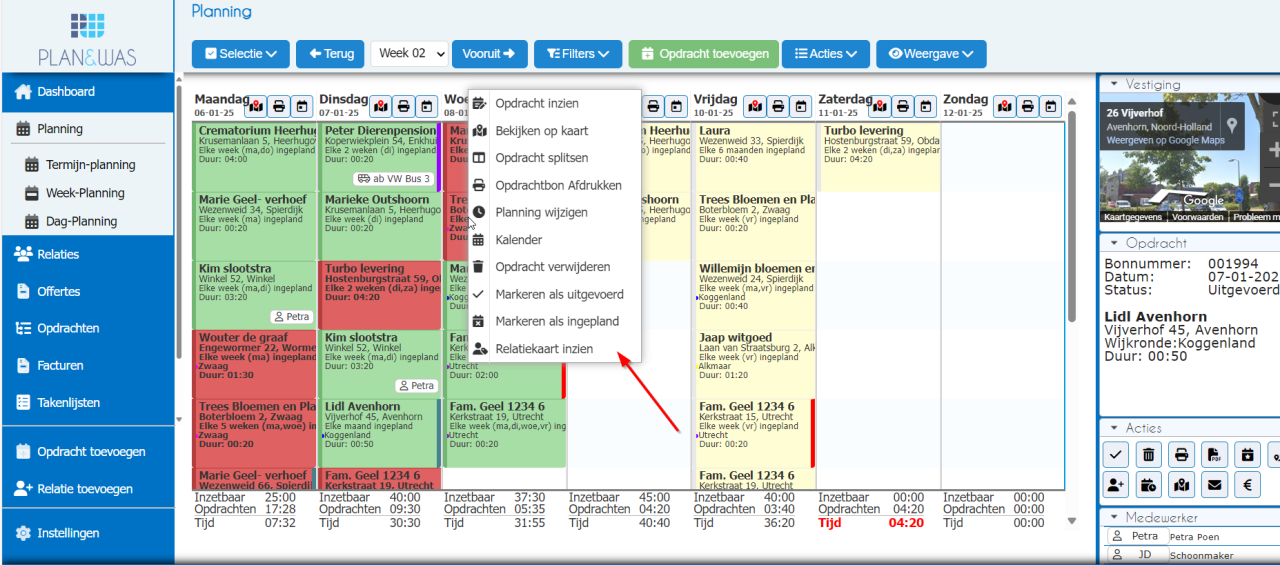Open the map for Maandag
The image size is (1280, 565).
coord(255,105)
